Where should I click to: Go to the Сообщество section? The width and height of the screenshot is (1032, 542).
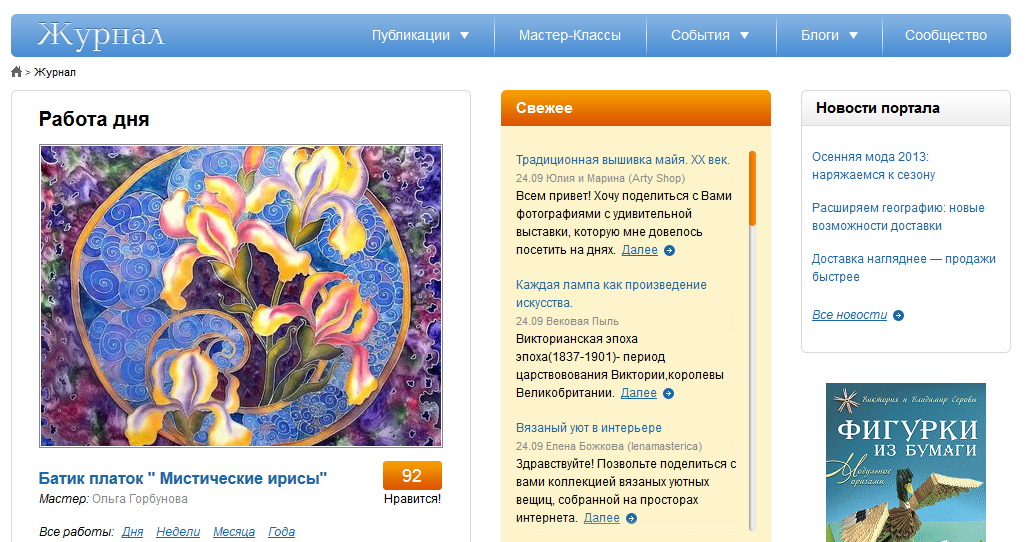946,36
